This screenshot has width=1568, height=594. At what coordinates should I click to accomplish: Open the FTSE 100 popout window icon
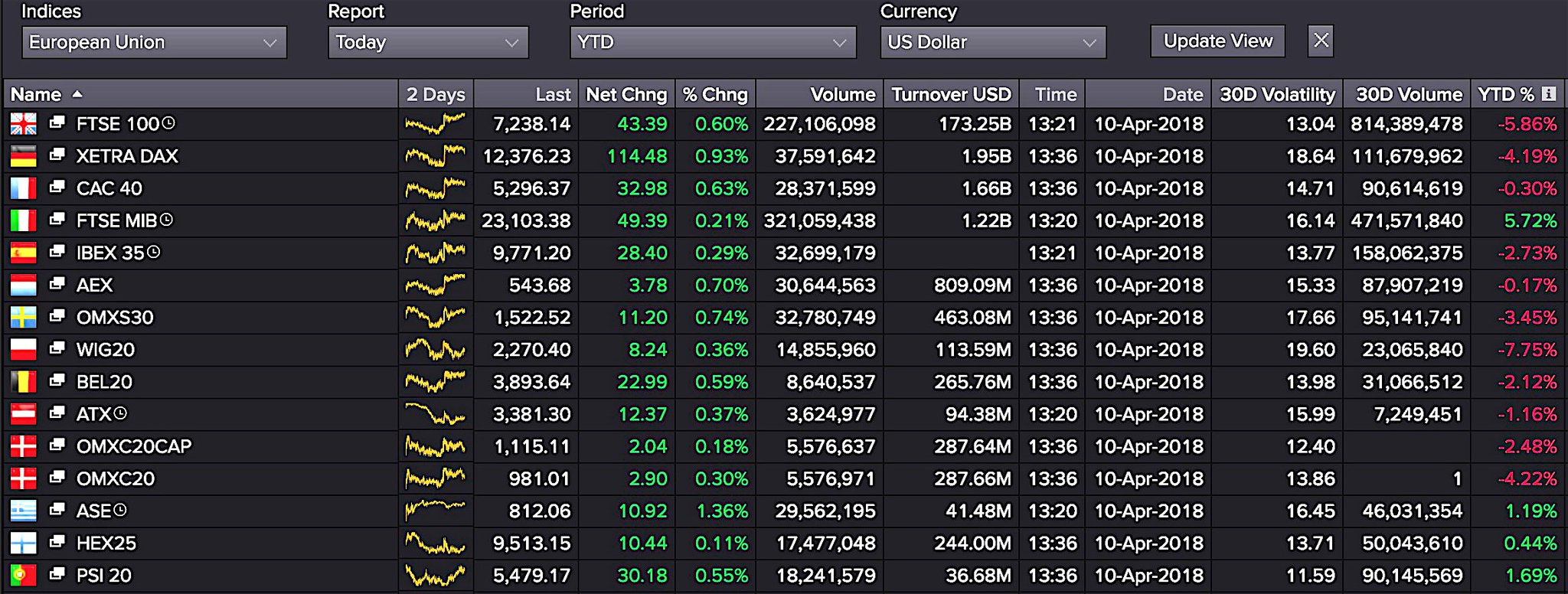pos(57,122)
